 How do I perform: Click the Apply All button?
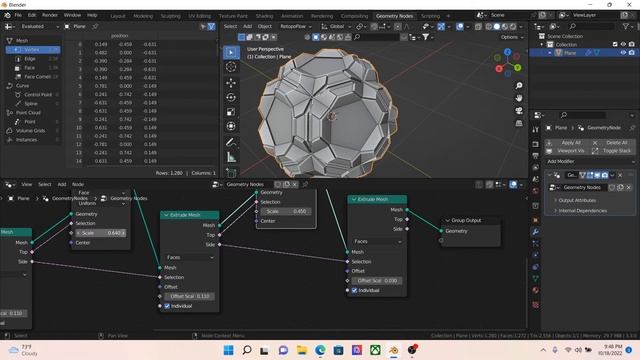567,143
